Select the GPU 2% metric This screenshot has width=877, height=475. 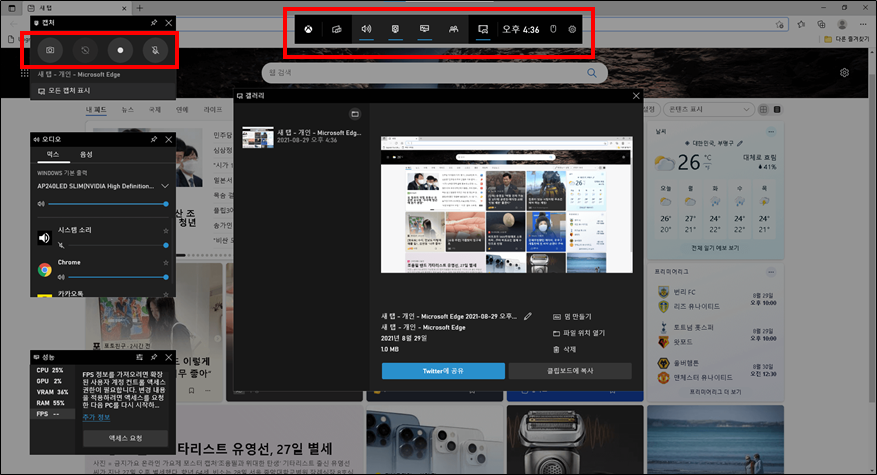(x=52, y=381)
